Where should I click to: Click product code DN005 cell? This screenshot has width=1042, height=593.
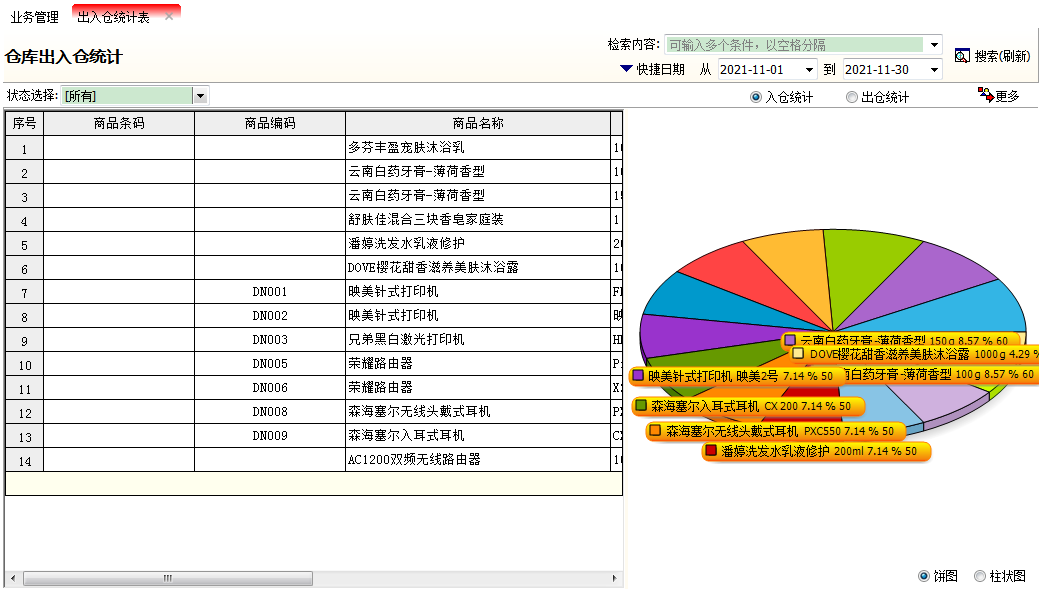click(x=270, y=364)
